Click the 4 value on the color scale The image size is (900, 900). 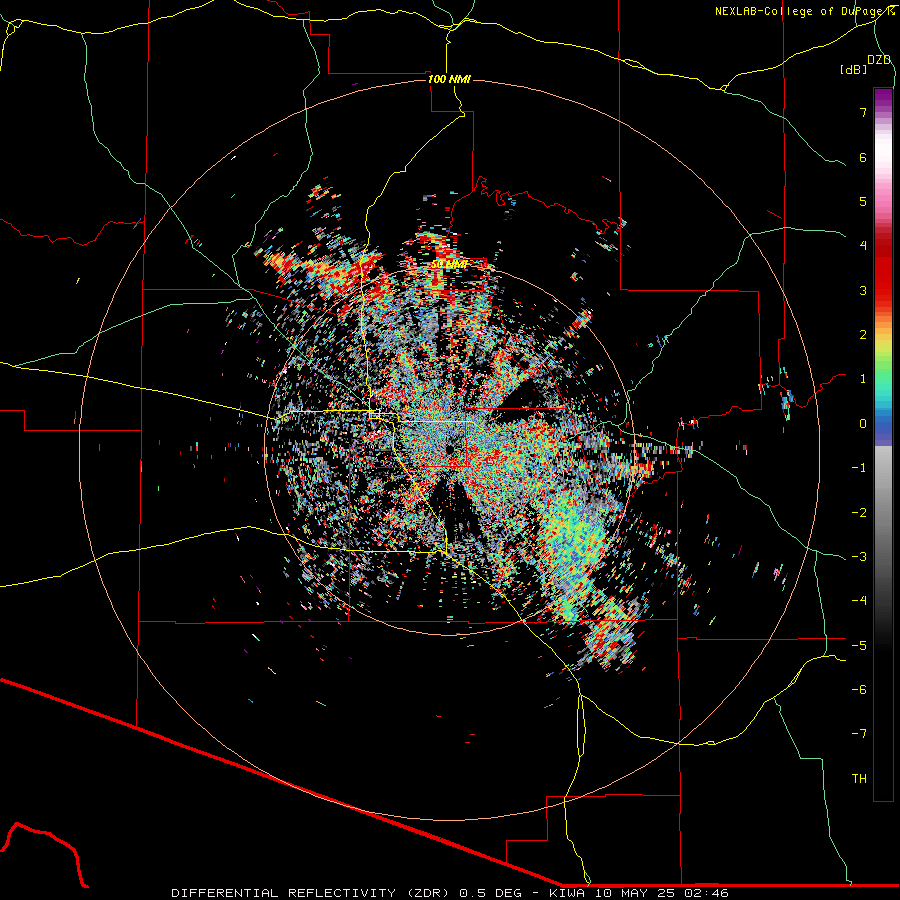click(x=863, y=246)
